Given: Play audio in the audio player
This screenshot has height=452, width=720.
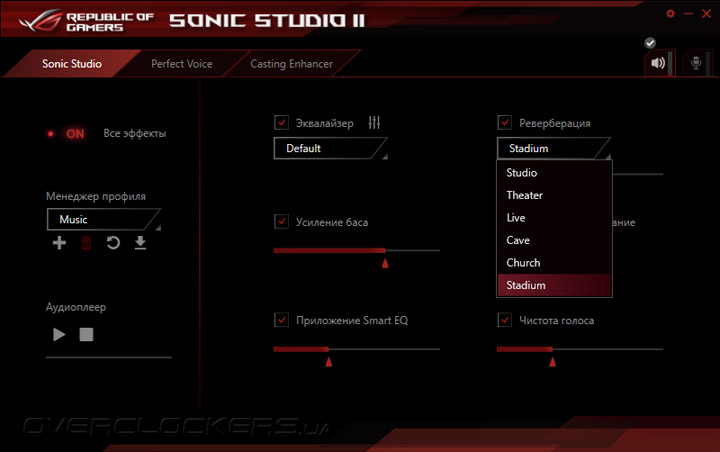Looking at the screenshot, I should (x=59, y=334).
